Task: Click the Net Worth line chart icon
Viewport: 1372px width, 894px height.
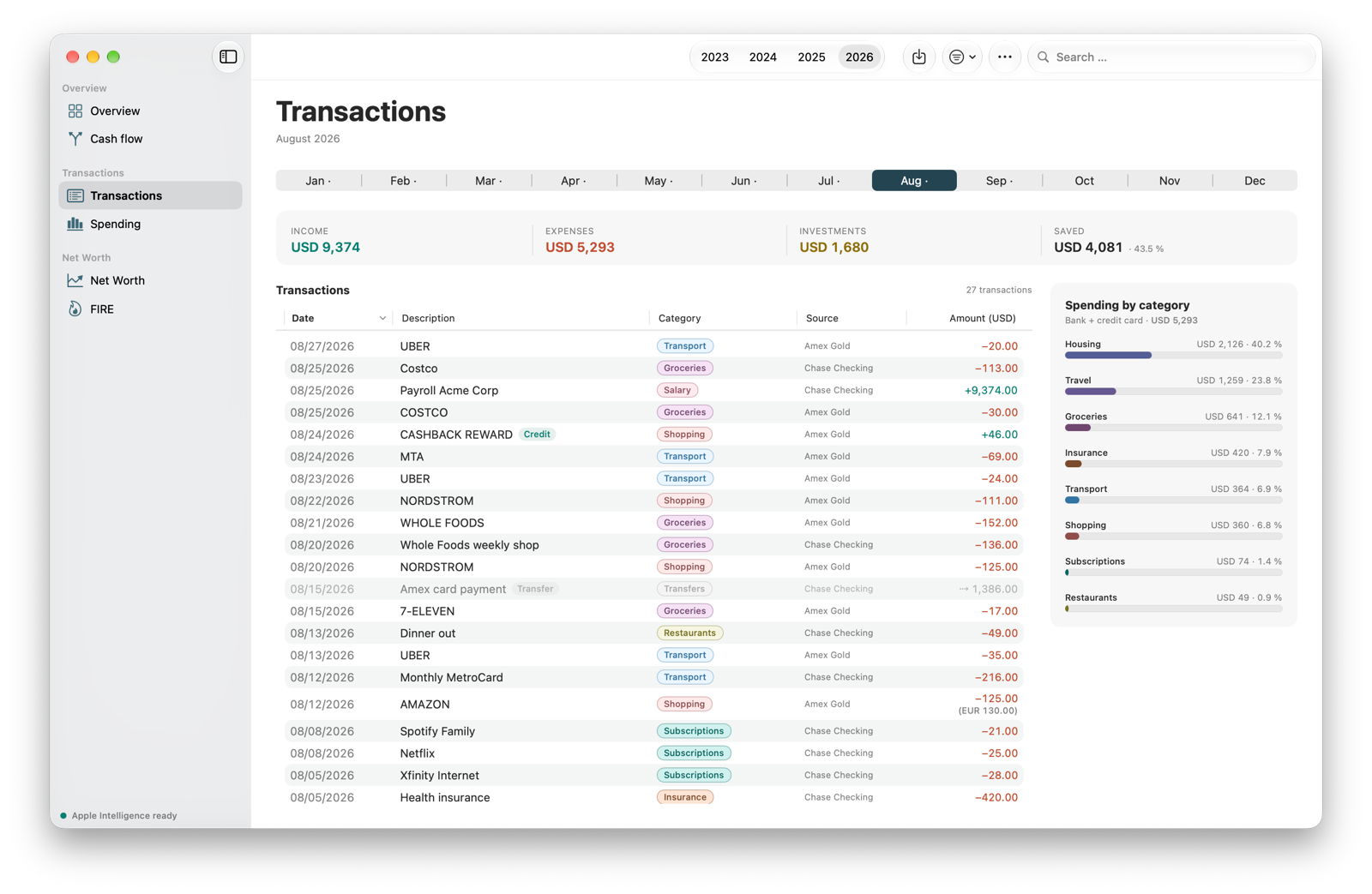Action: (x=75, y=280)
